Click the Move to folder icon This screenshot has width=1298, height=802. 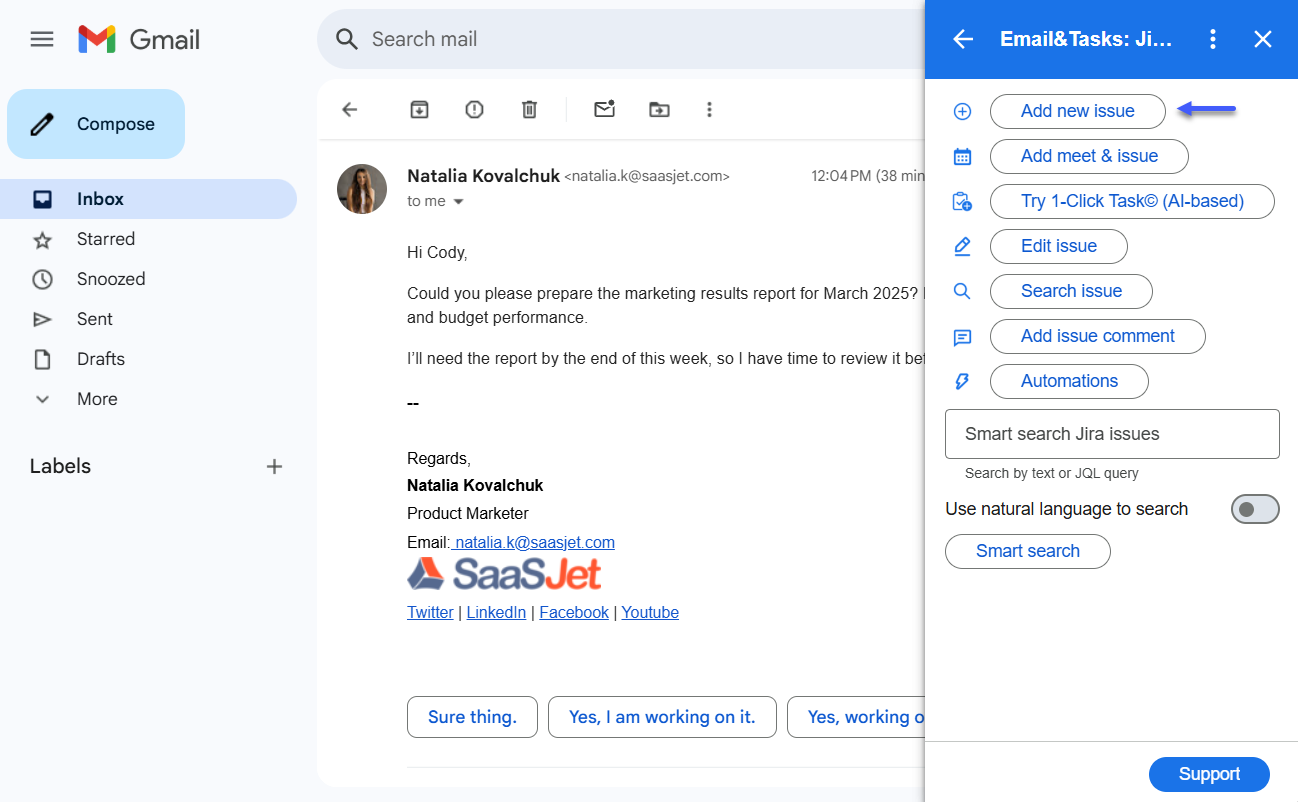click(659, 110)
